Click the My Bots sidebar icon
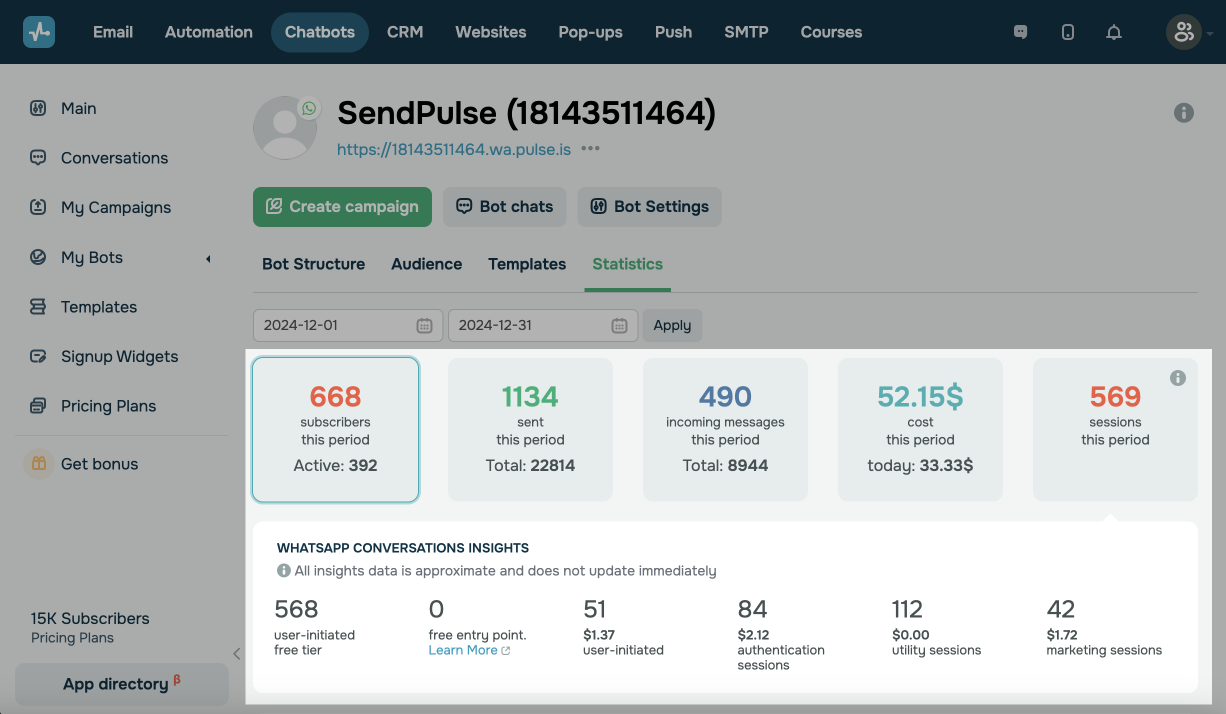 coord(38,257)
